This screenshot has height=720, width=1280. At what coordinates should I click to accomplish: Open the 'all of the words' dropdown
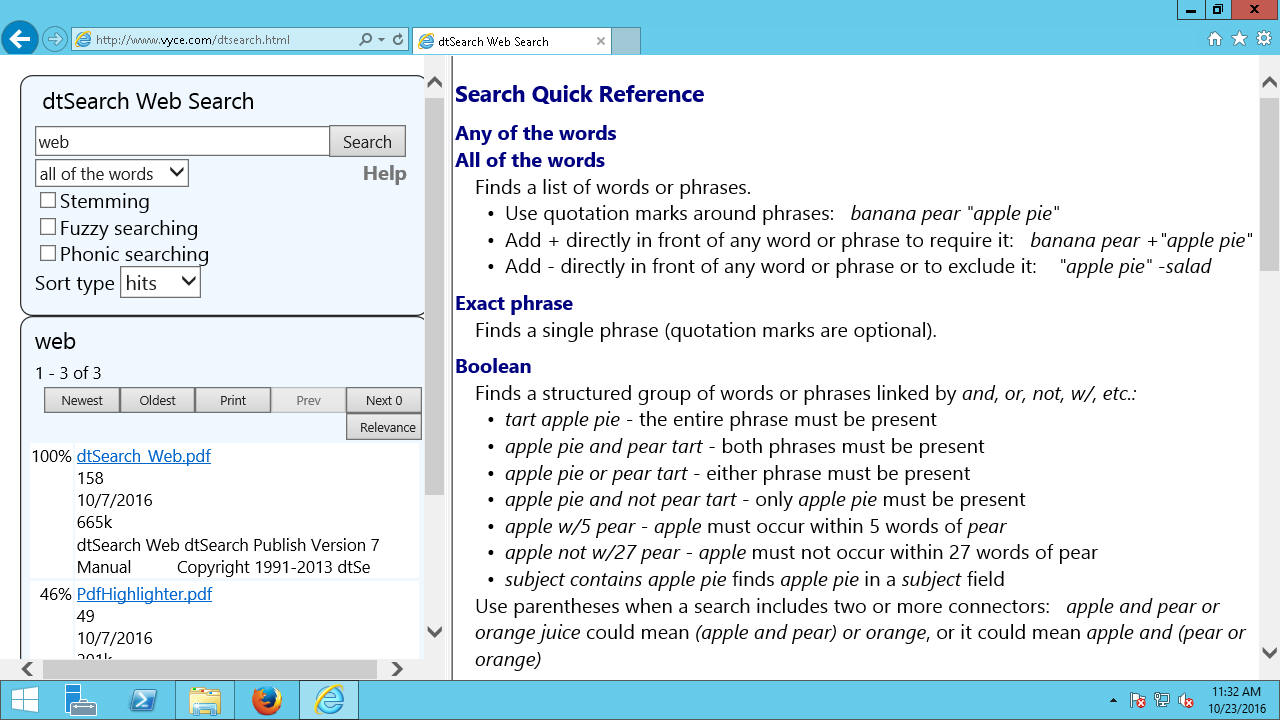[x=112, y=173]
